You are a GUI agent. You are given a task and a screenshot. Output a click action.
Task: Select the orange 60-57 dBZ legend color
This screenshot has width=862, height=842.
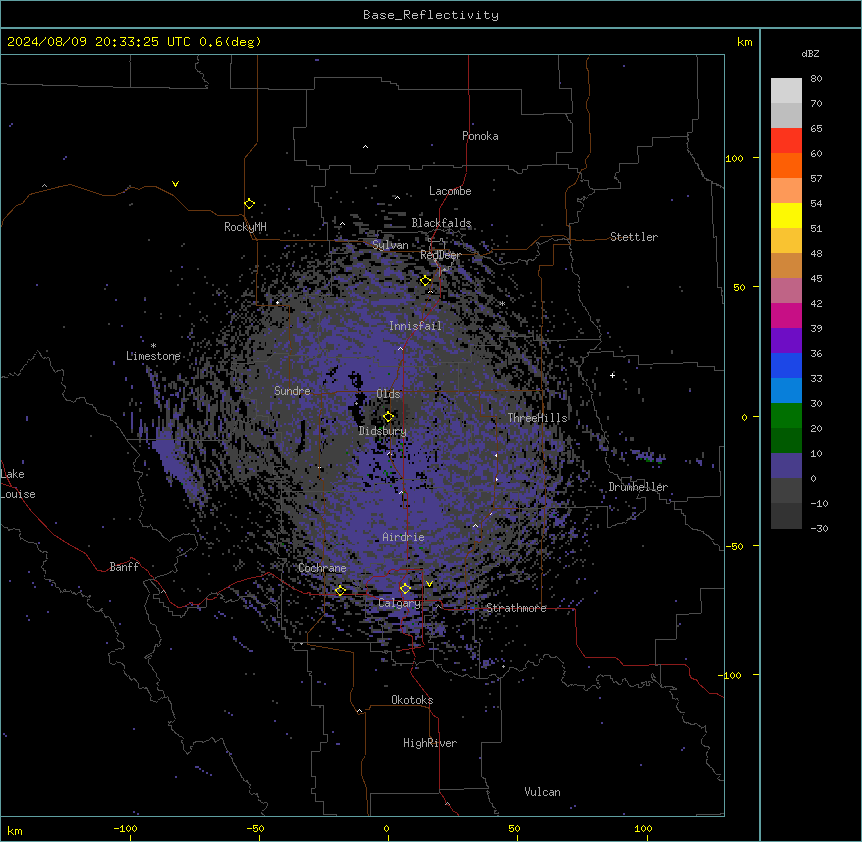(786, 165)
